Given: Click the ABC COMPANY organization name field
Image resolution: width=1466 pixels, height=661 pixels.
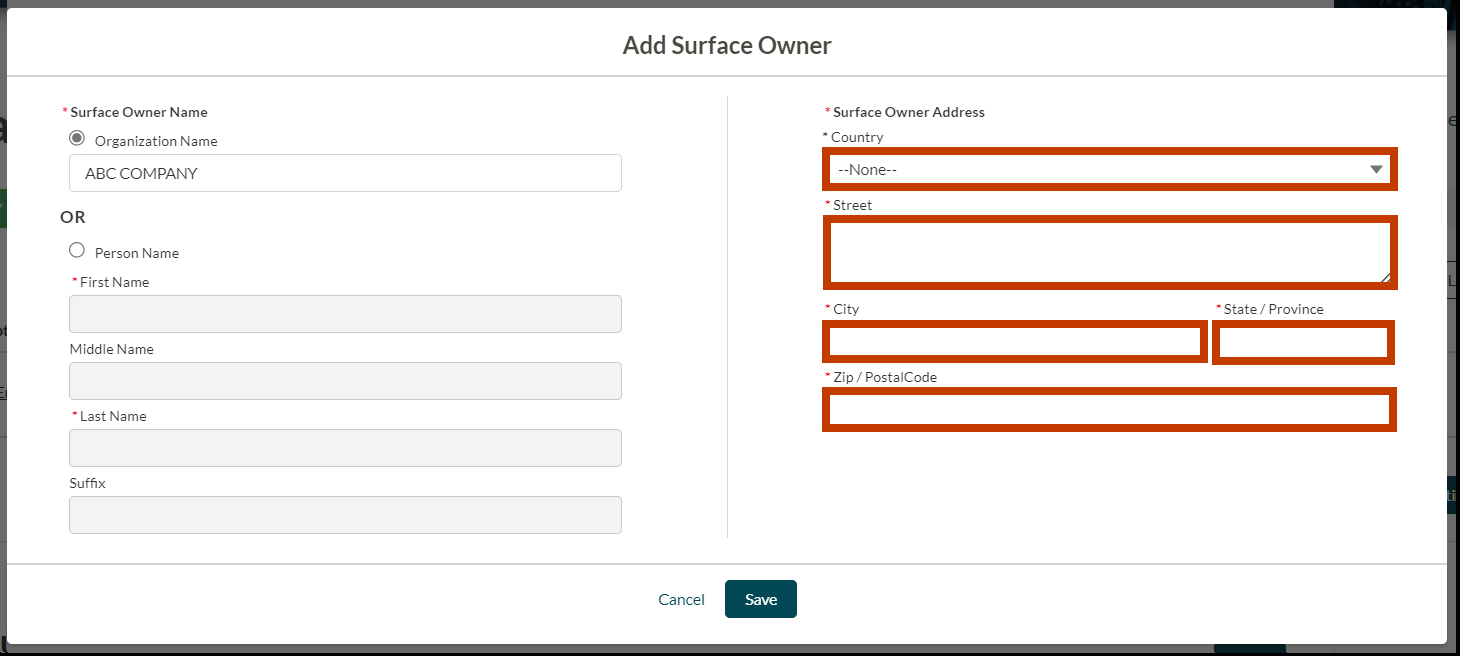Looking at the screenshot, I should (344, 173).
